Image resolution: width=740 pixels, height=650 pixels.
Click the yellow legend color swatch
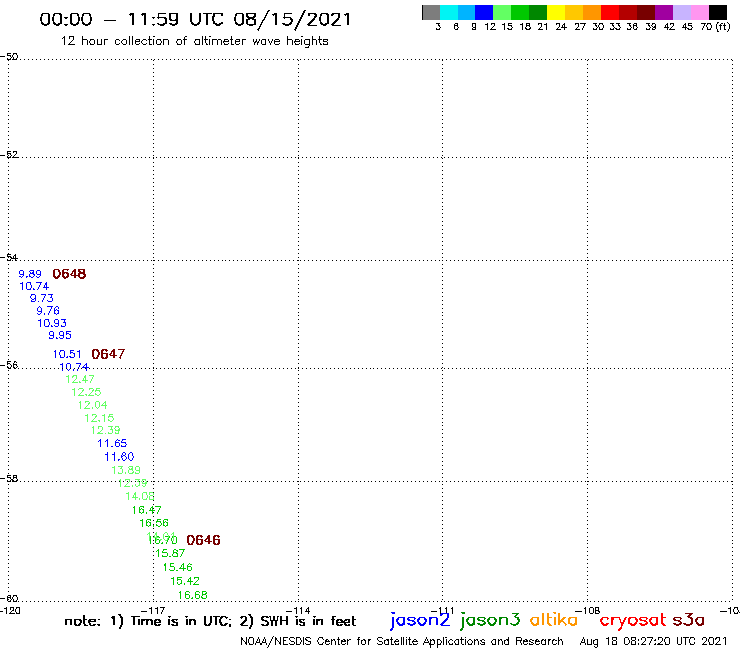556,12
